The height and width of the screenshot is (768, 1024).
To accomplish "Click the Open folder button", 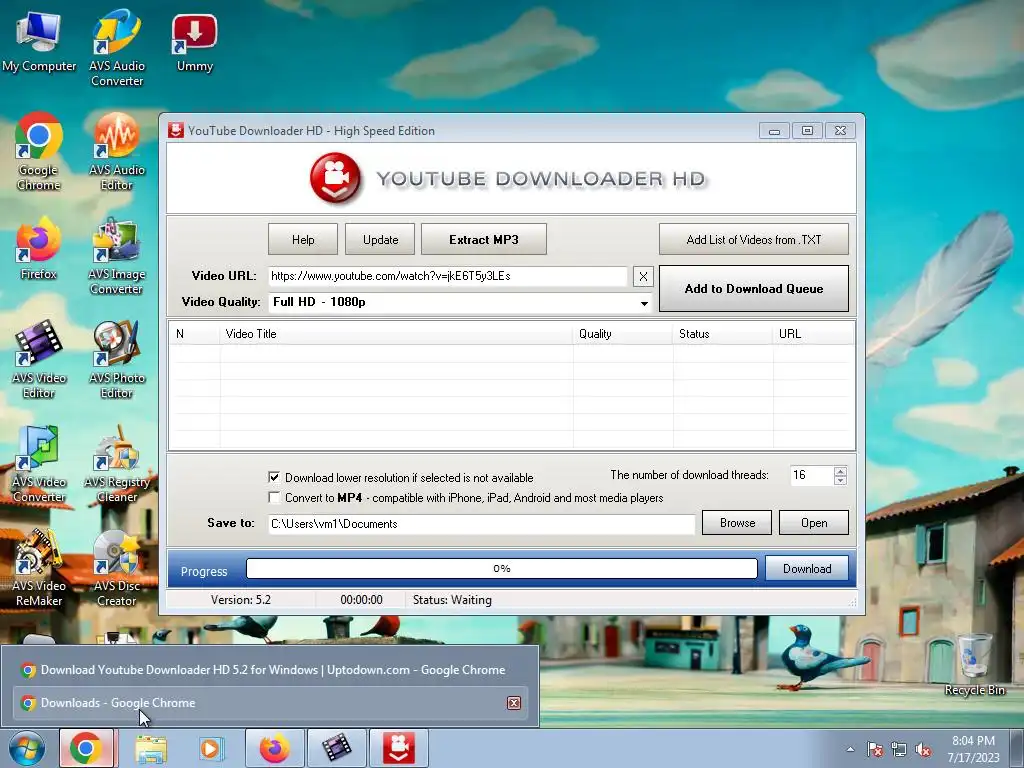I will pos(814,522).
